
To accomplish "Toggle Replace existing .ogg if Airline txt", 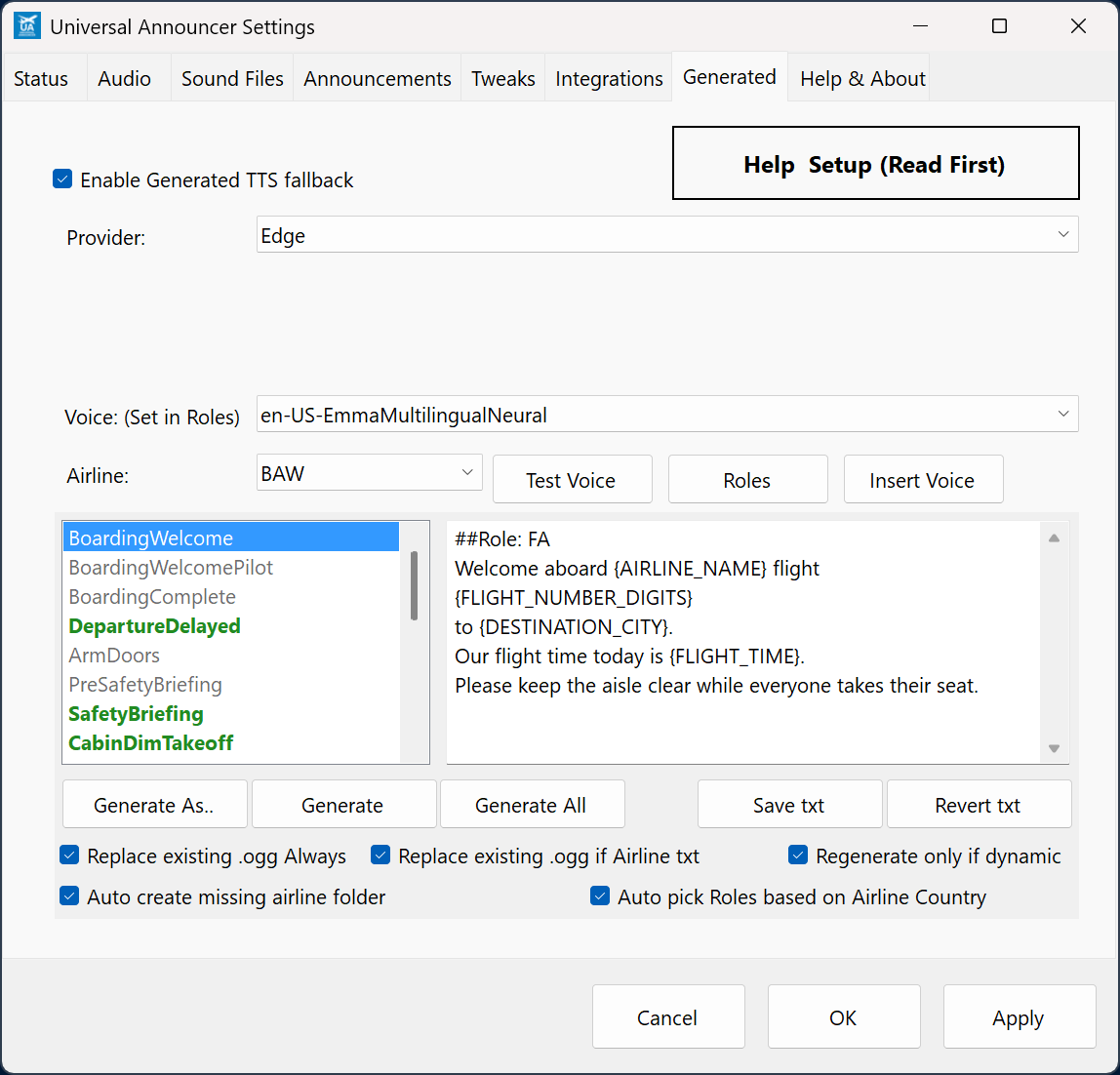I will 380,855.
